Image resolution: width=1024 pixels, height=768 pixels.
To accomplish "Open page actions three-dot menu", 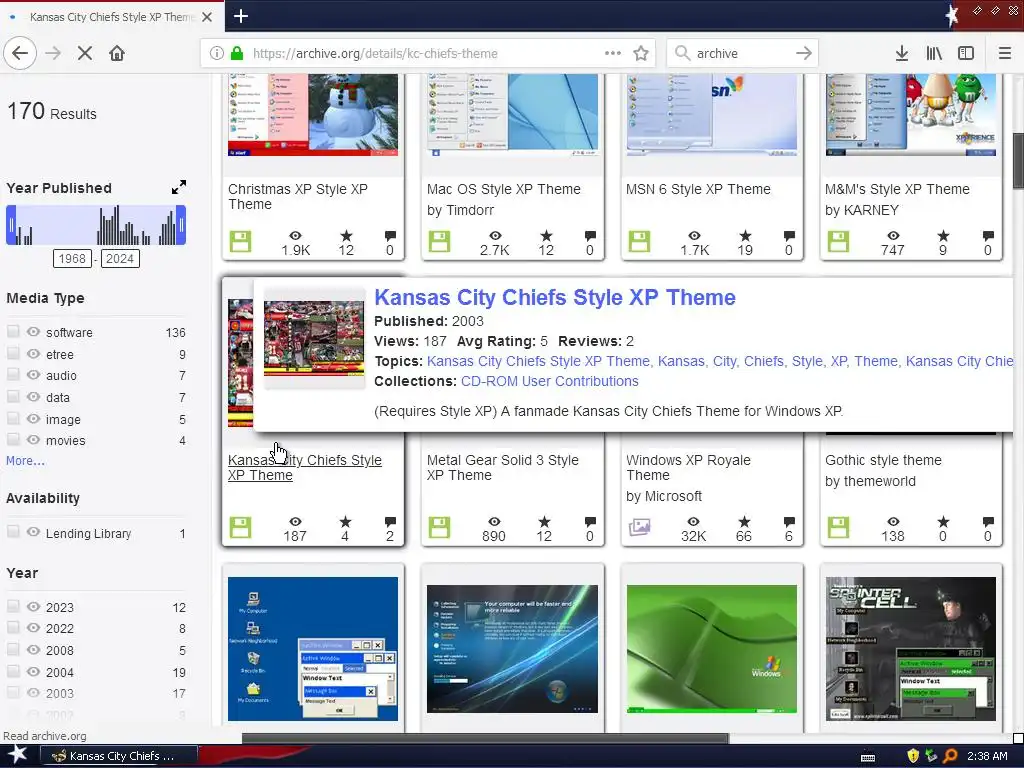I will pyautogui.click(x=613, y=53).
